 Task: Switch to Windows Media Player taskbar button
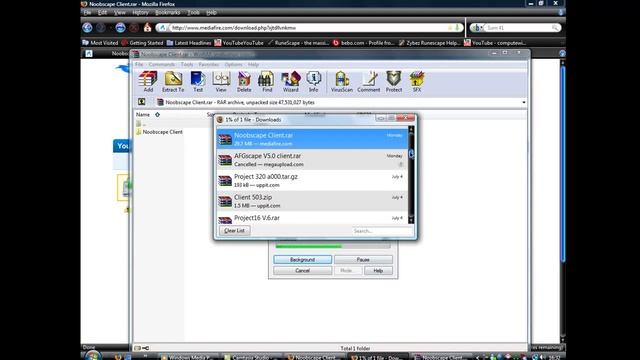tap(187, 357)
